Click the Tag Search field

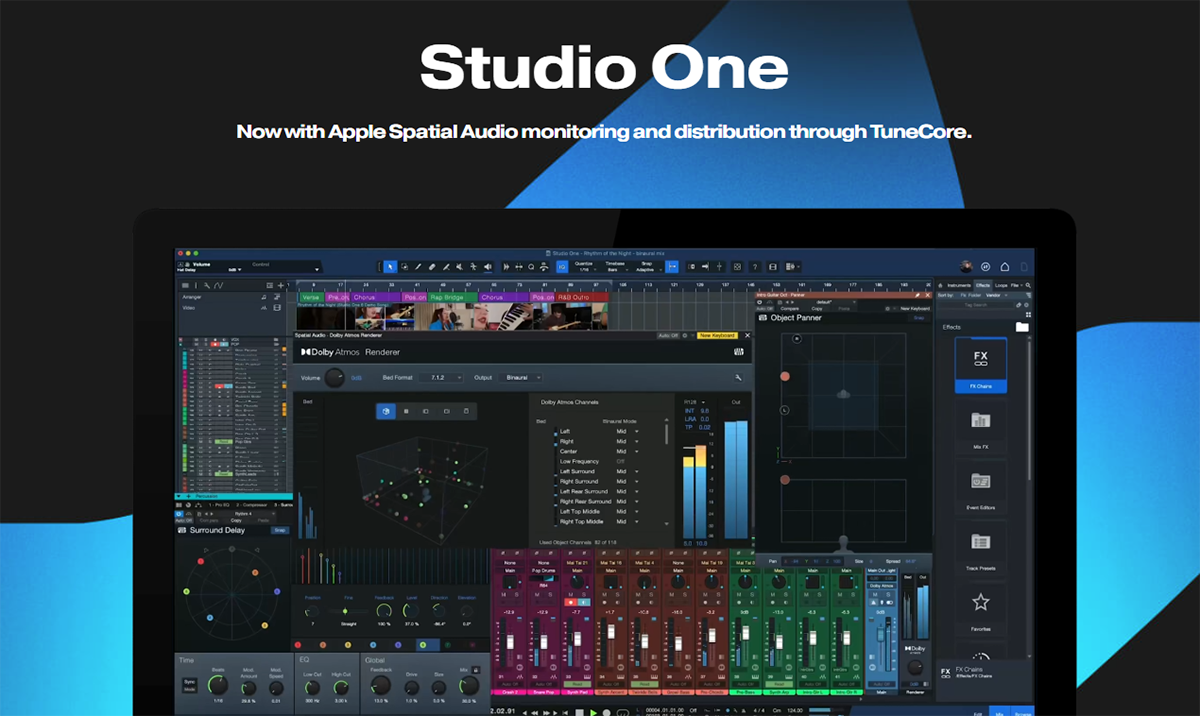(976, 305)
